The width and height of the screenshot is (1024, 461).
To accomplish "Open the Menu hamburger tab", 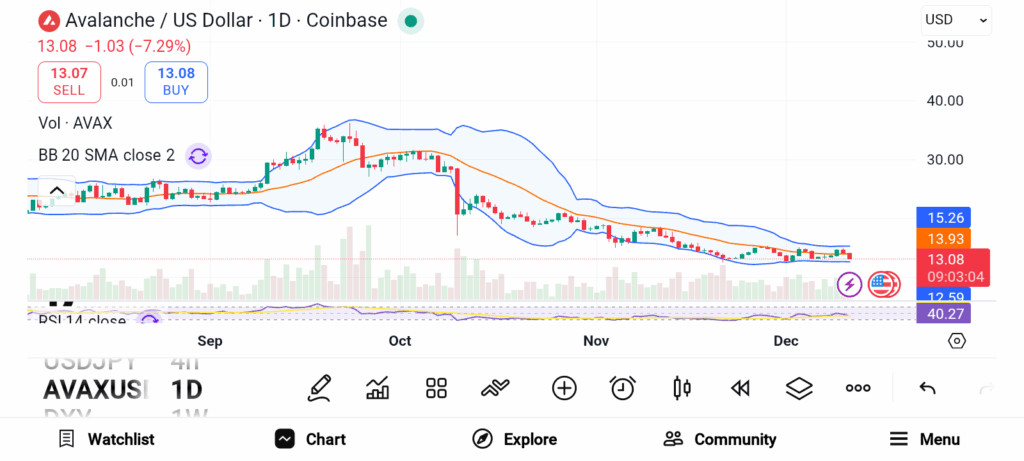I will (924, 439).
